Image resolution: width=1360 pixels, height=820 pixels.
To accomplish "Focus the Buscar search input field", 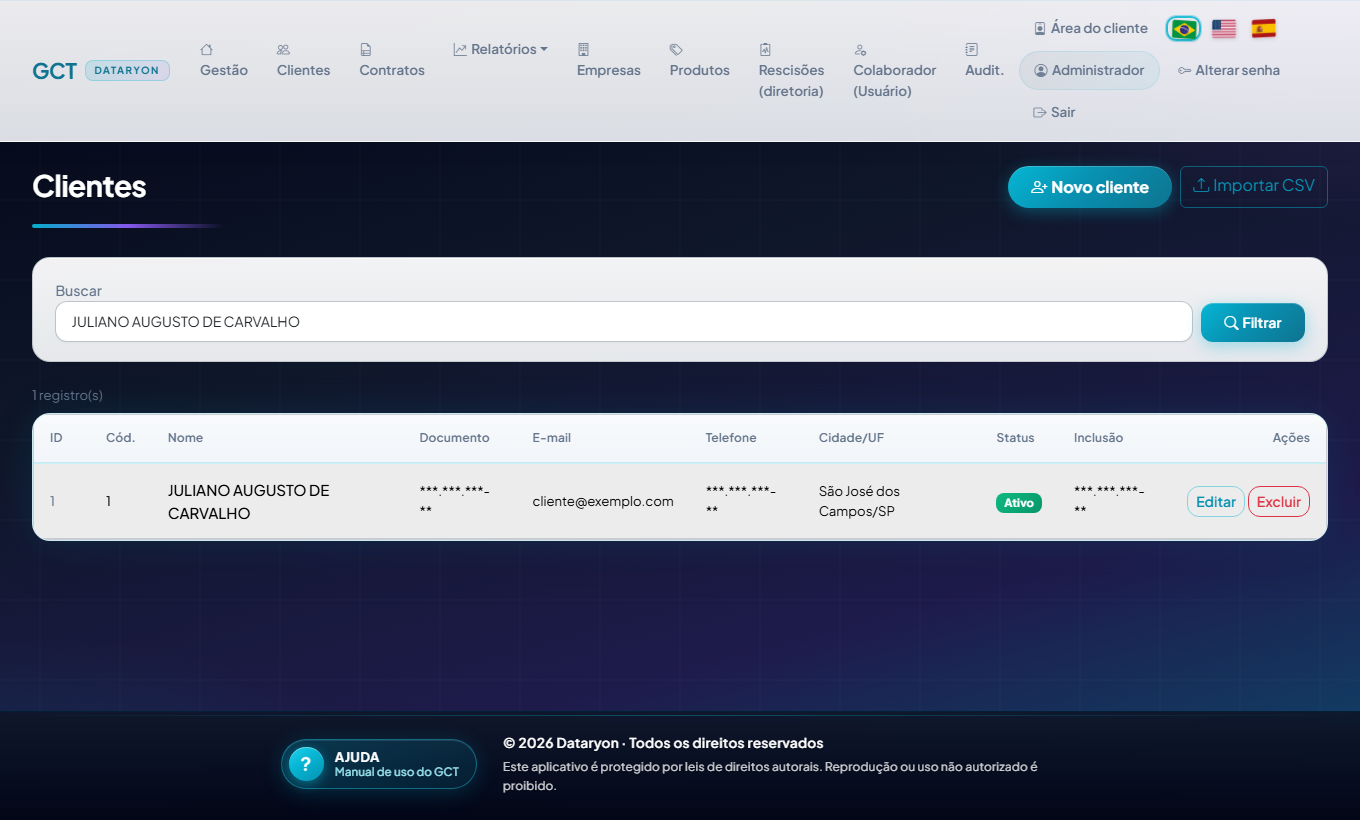I will [624, 322].
